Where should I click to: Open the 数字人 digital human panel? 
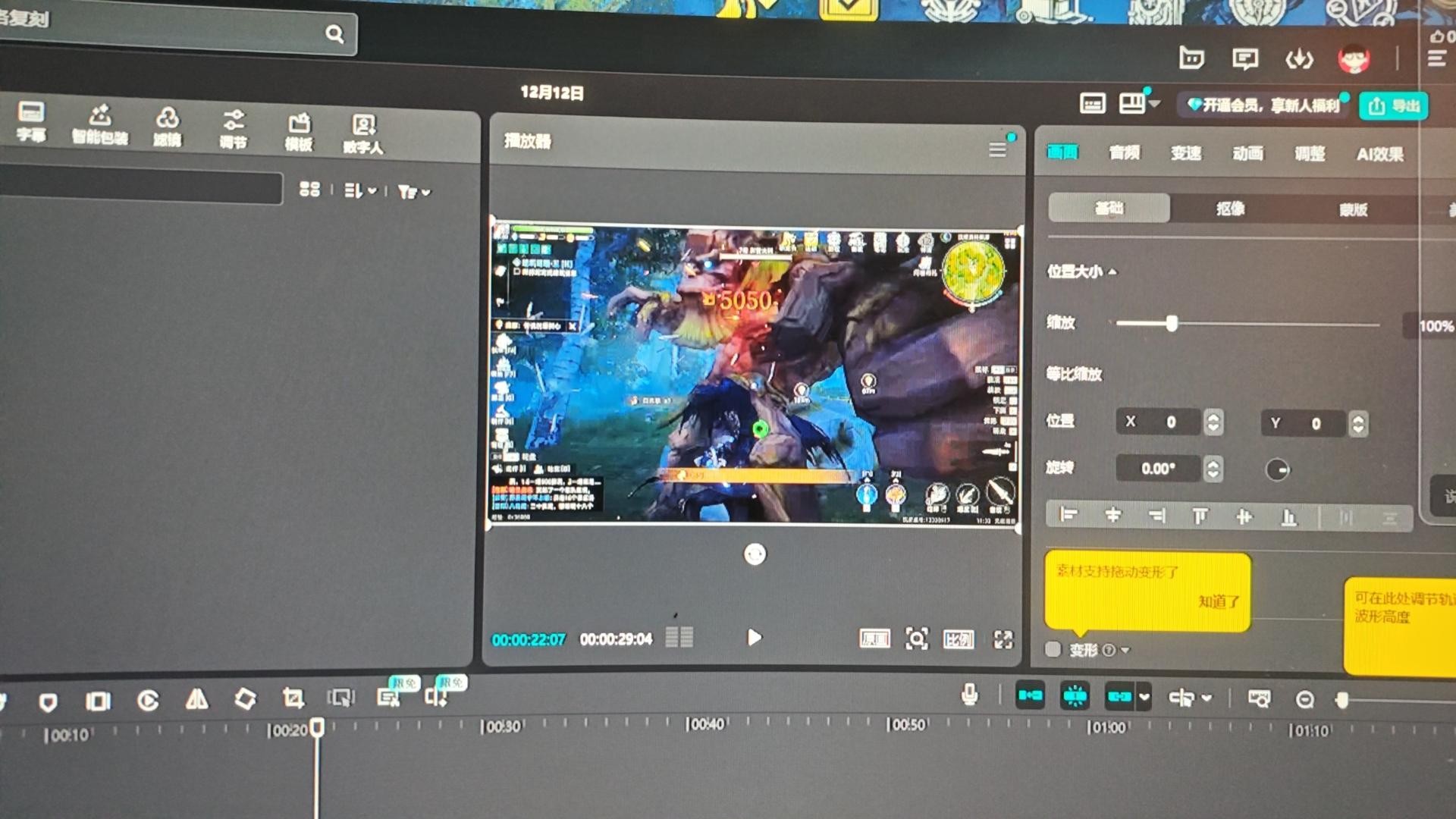pos(363,133)
